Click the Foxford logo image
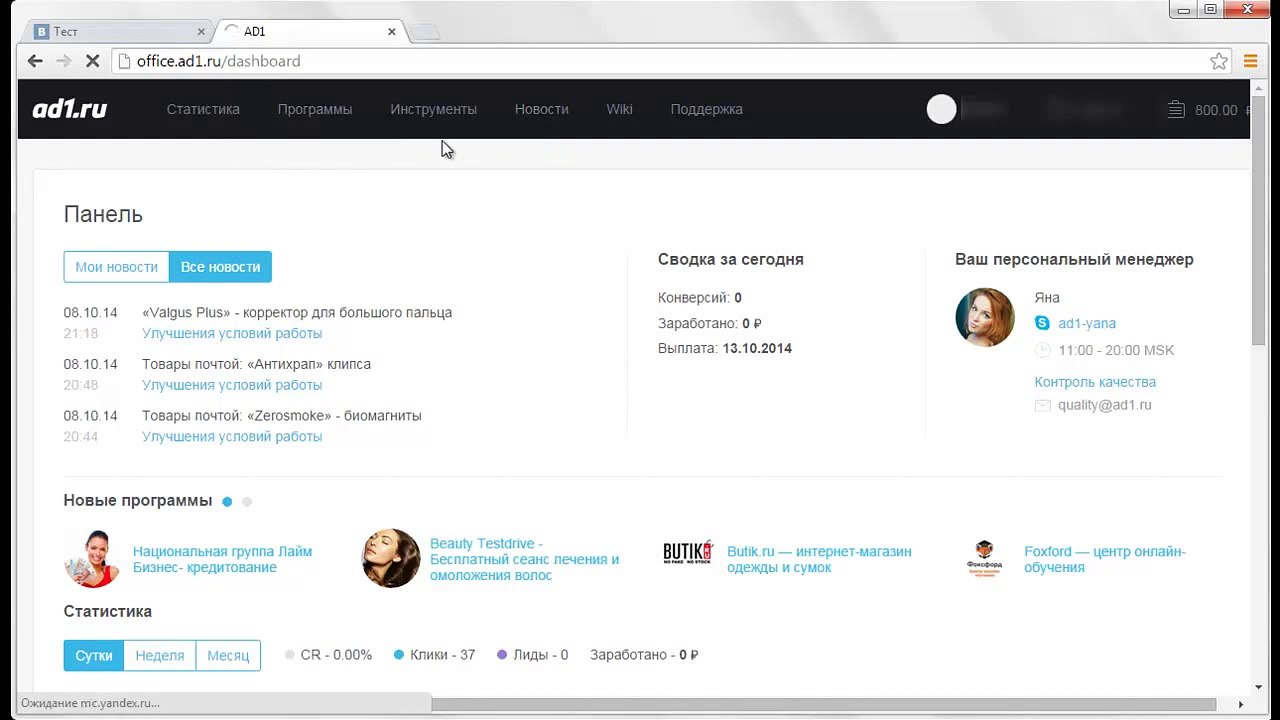 [985, 559]
